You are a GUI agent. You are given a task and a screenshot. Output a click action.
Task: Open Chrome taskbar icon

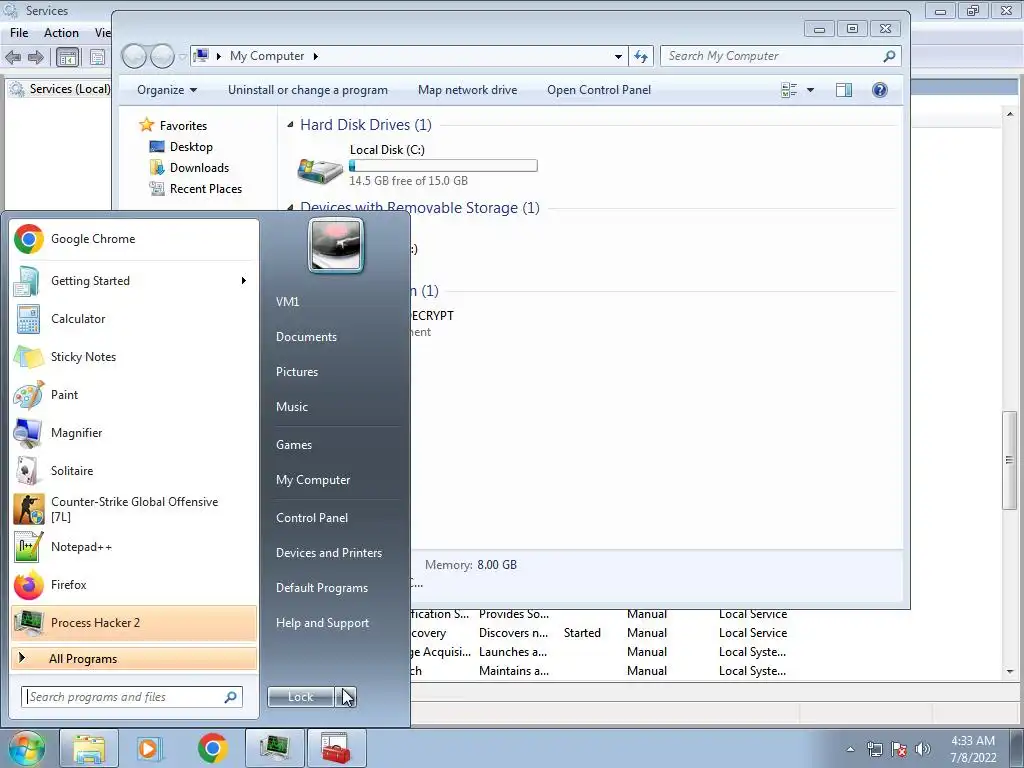pos(212,748)
